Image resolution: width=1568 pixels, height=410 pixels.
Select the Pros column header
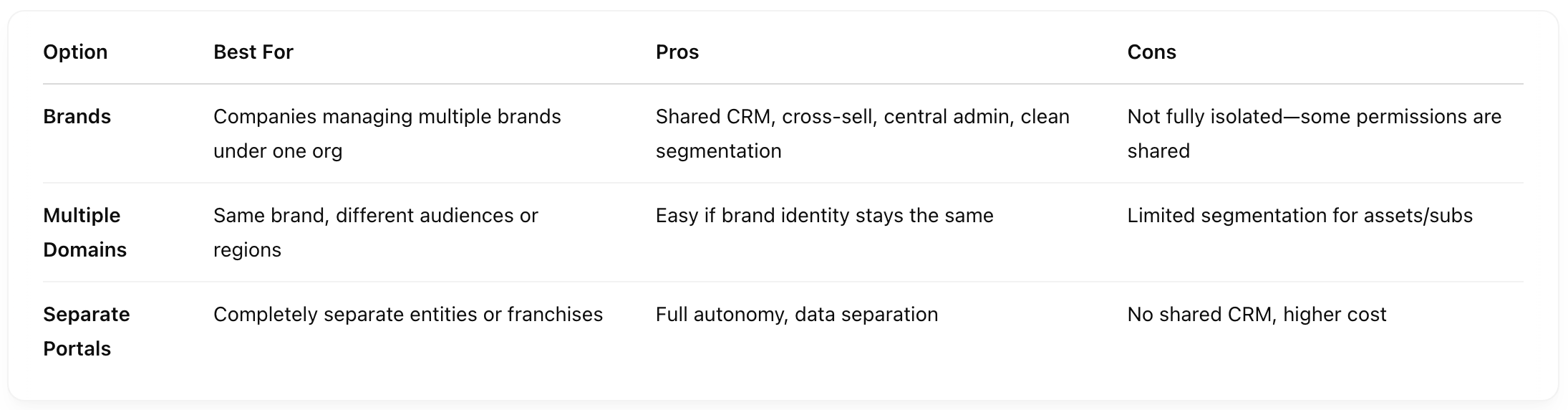click(x=677, y=52)
